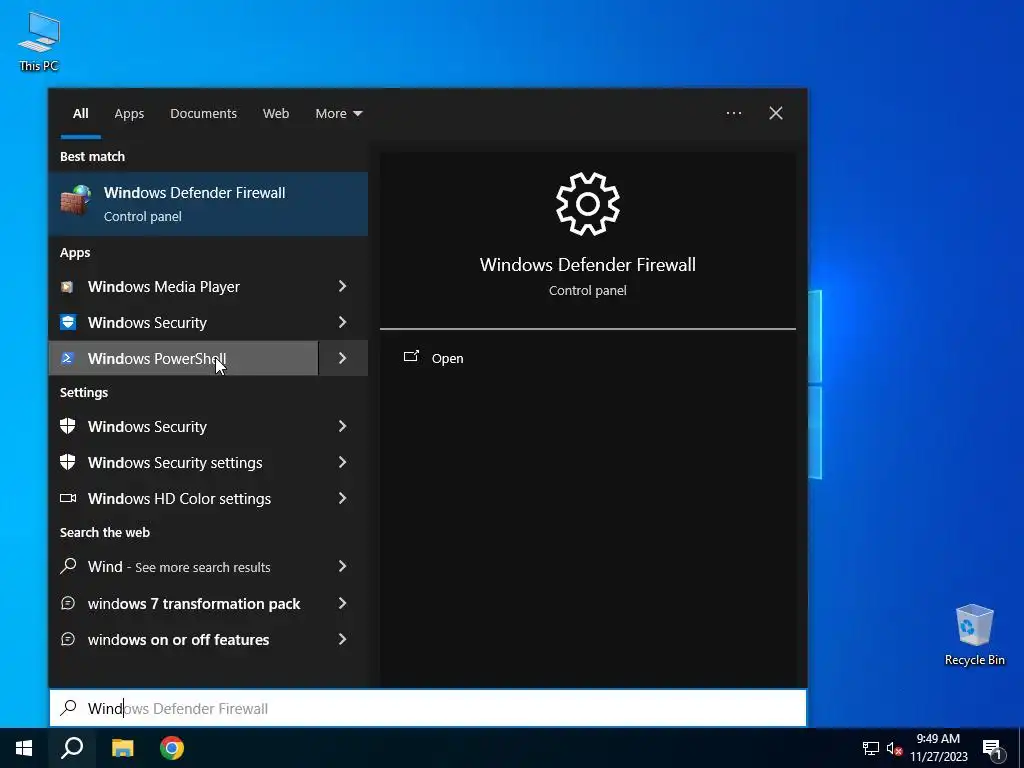The width and height of the screenshot is (1024, 768).
Task: Click the network status tray icon
Action: point(871,748)
